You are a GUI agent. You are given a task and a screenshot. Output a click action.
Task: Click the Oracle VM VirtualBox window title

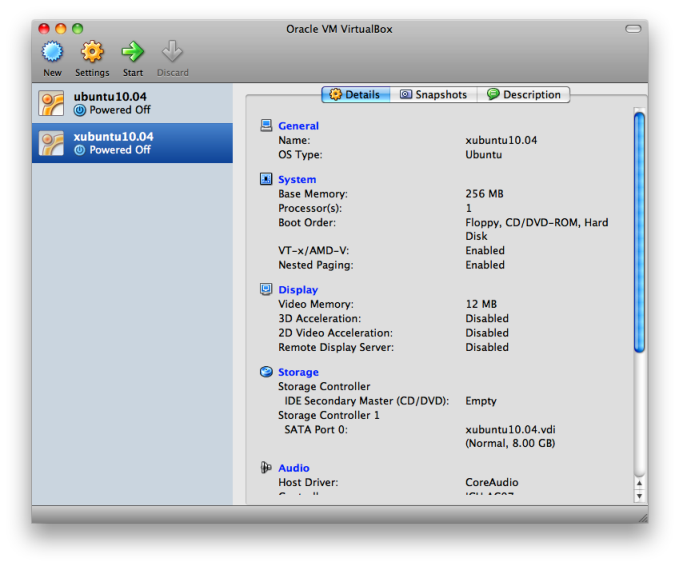click(x=339, y=29)
